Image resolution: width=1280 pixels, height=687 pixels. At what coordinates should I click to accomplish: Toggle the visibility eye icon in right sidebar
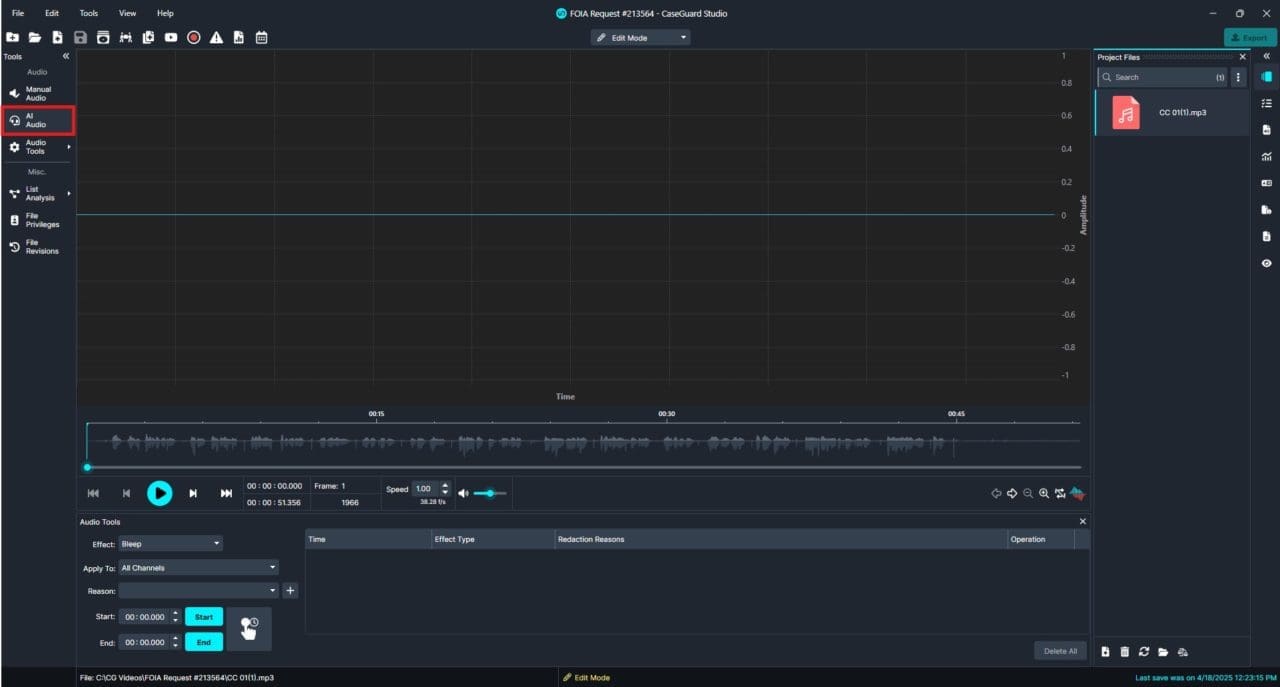[1266, 263]
